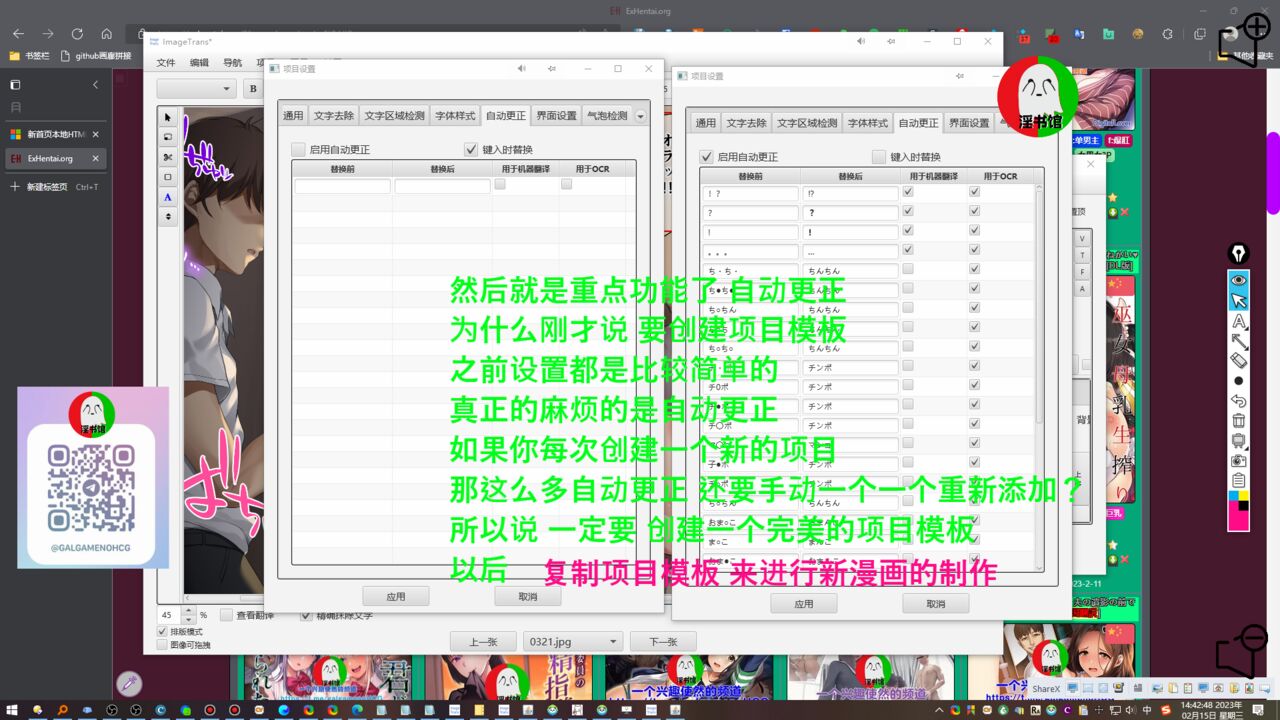
Task: Switch to the 文字去除 tab in left dialog
Action: point(333,115)
